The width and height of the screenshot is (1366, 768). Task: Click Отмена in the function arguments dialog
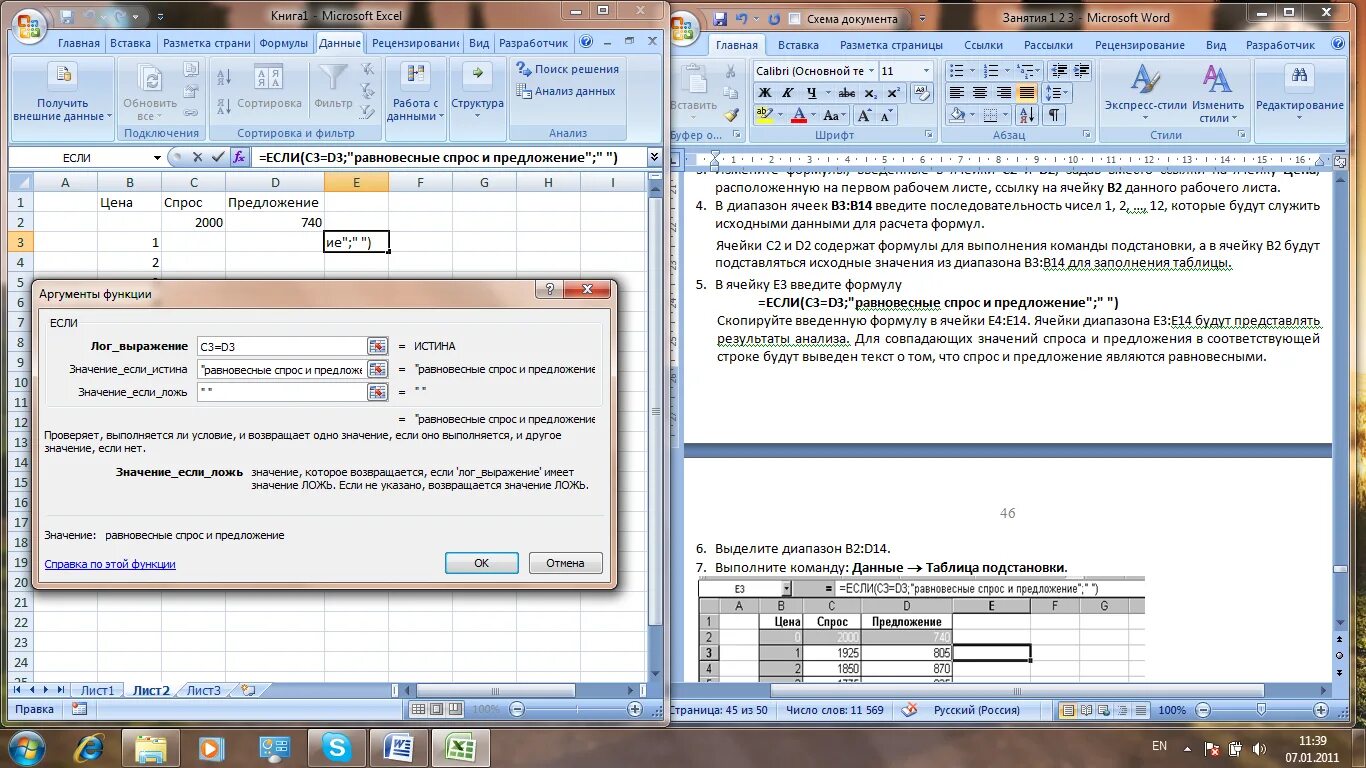click(x=565, y=563)
